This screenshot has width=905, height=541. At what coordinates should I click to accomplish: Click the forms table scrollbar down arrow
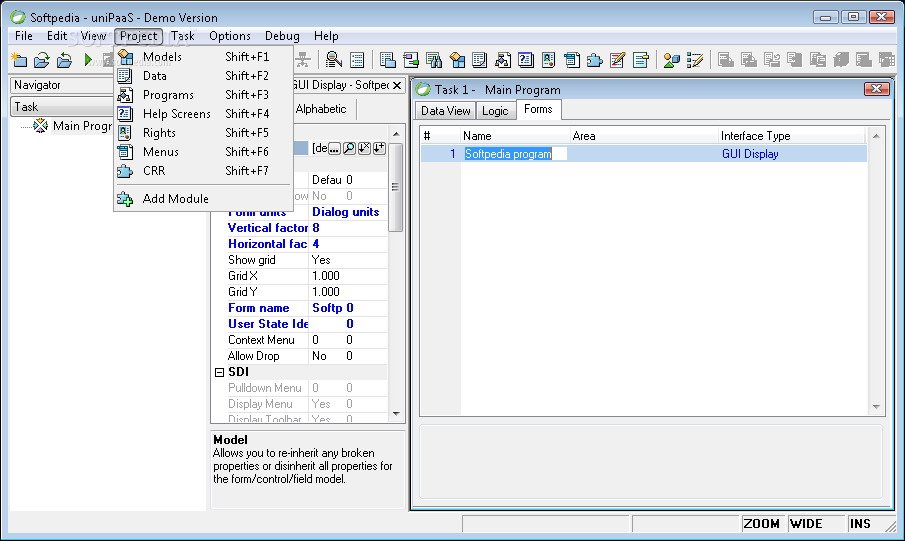tap(876, 406)
